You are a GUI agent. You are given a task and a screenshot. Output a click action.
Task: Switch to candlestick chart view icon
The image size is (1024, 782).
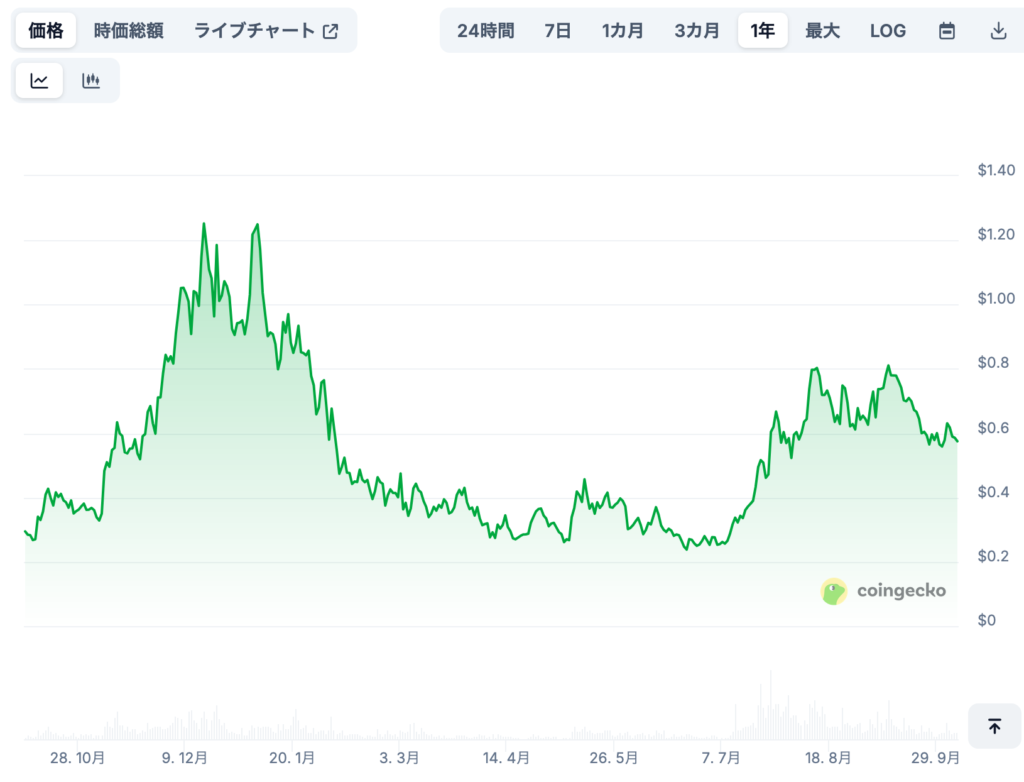(x=91, y=81)
